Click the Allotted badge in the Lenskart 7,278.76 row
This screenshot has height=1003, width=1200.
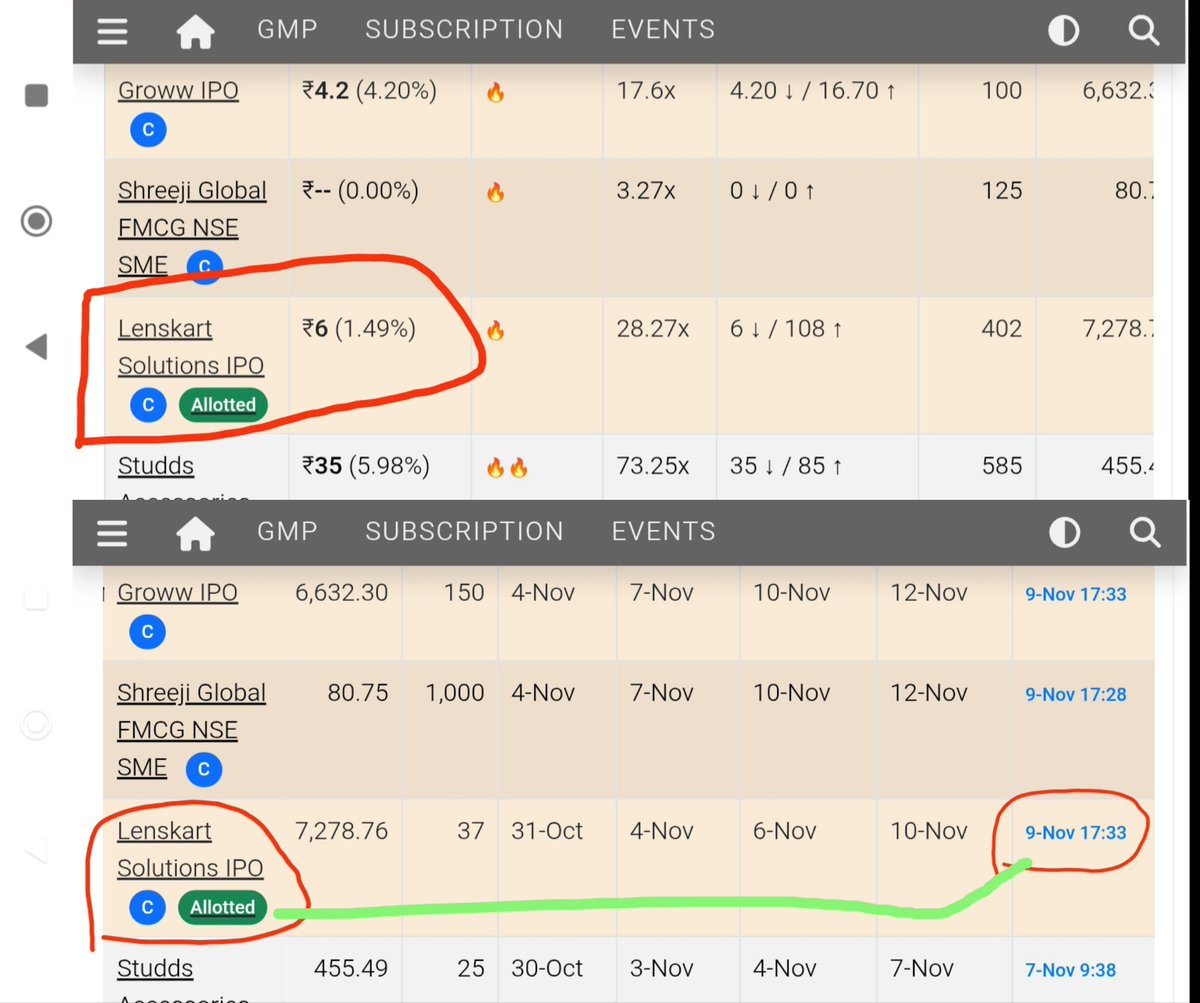pos(223,907)
